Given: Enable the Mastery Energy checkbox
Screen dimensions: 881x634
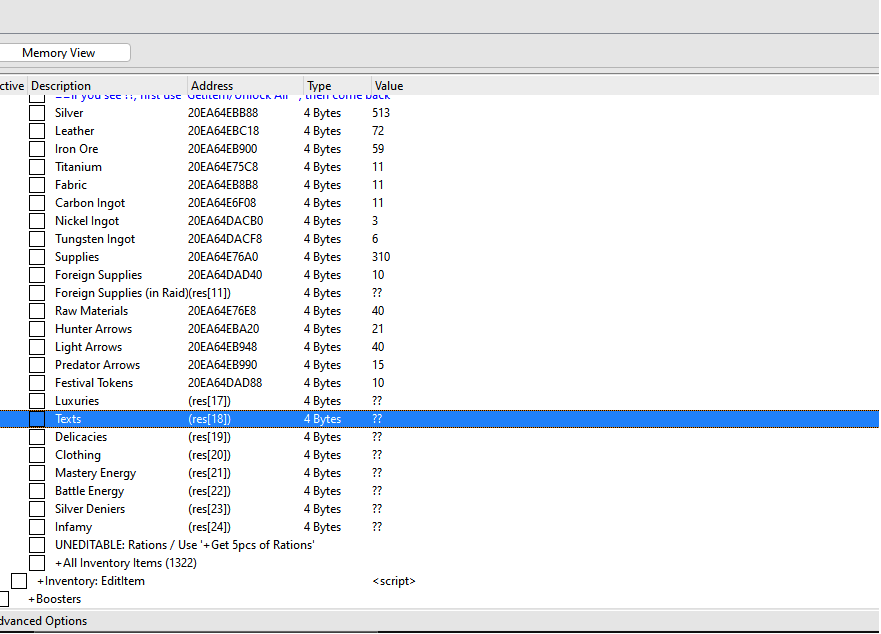Looking at the screenshot, I should pos(37,472).
